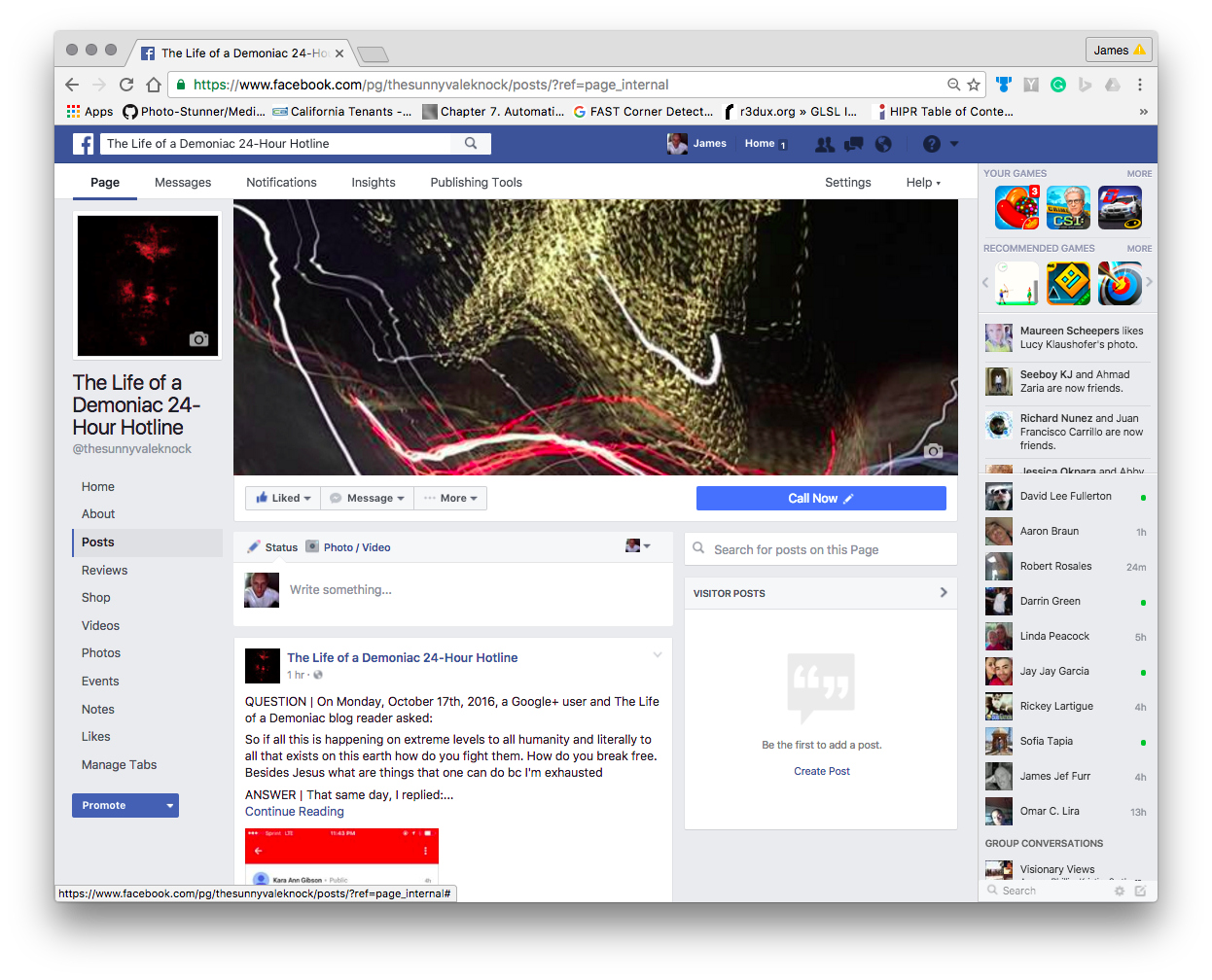Bookmark page with the star icon
Viewport: 1212px width, 980px height.
pyautogui.click(x=974, y=85)
